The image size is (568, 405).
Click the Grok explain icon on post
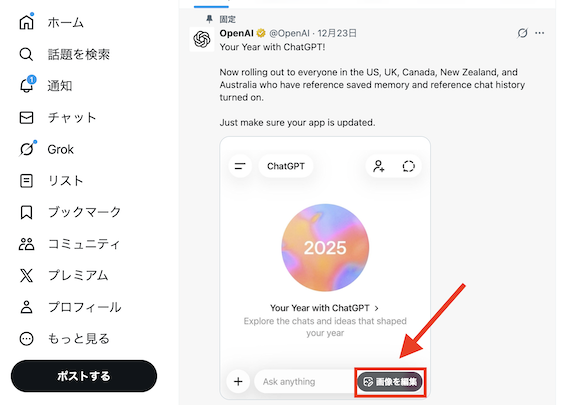[522, 33]
